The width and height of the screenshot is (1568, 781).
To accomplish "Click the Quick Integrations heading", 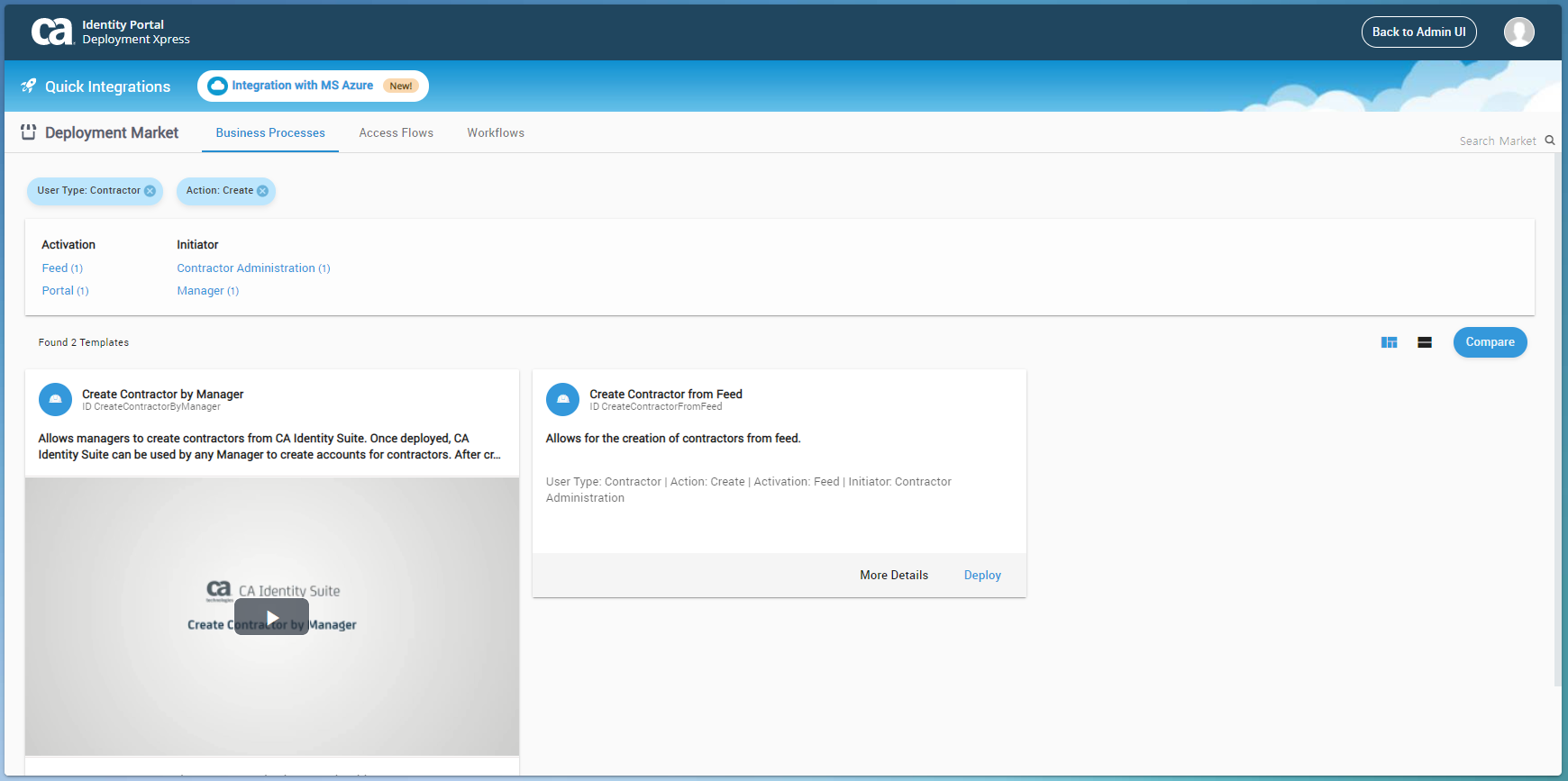I will 107,86.
